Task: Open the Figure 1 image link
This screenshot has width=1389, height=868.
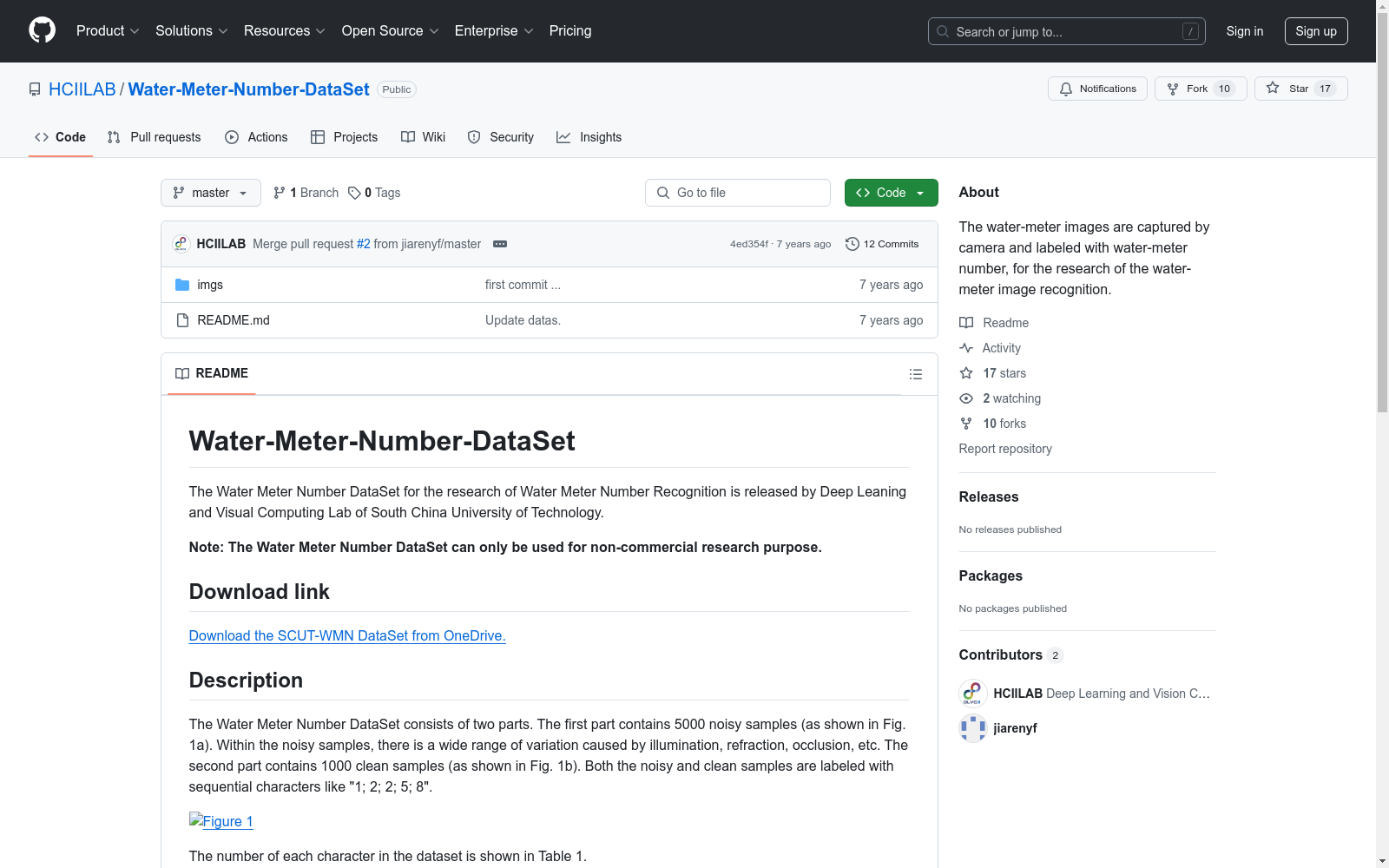Action: (221, 821)
